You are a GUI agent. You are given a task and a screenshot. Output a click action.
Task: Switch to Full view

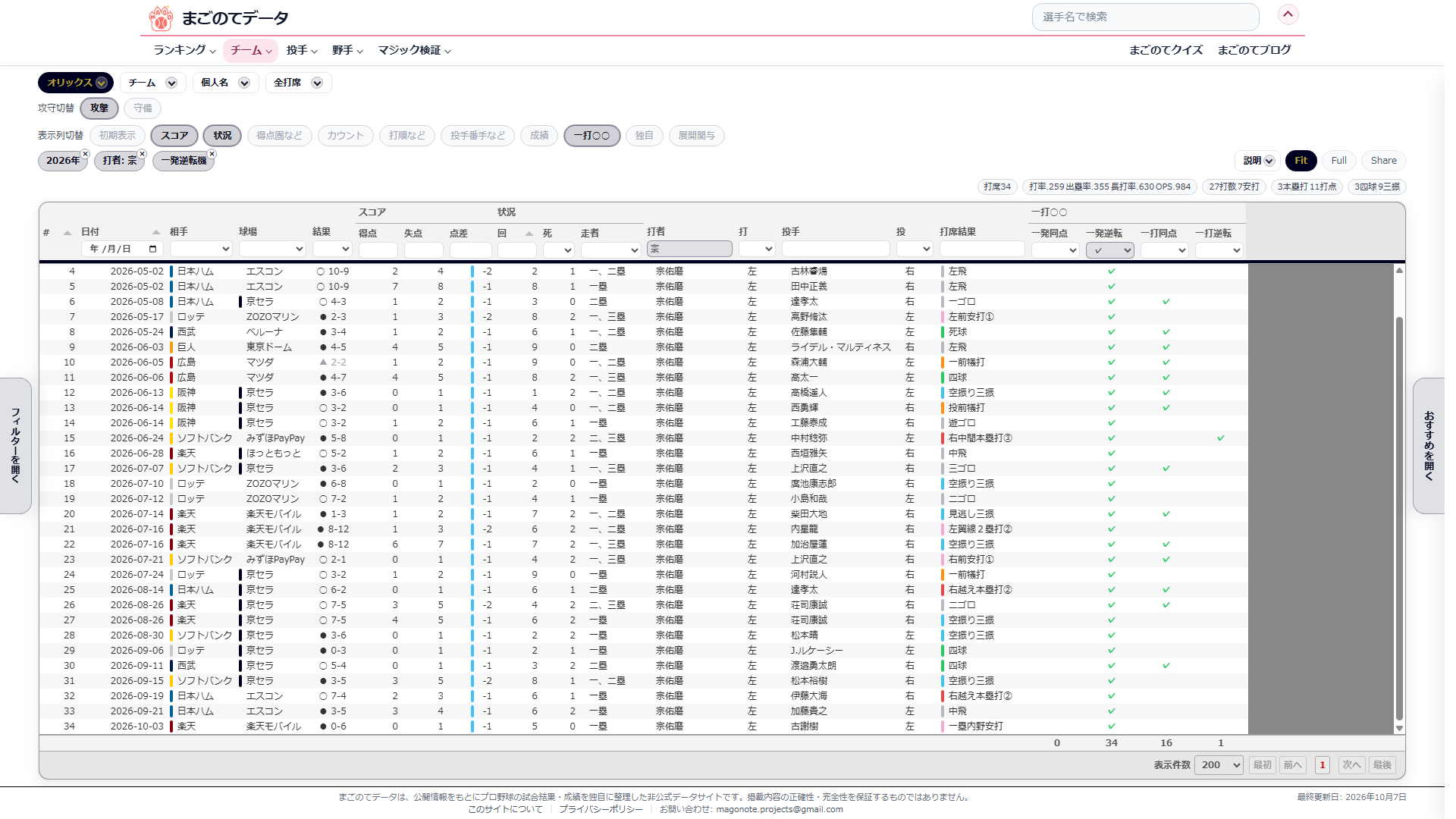coord(1338,161)
